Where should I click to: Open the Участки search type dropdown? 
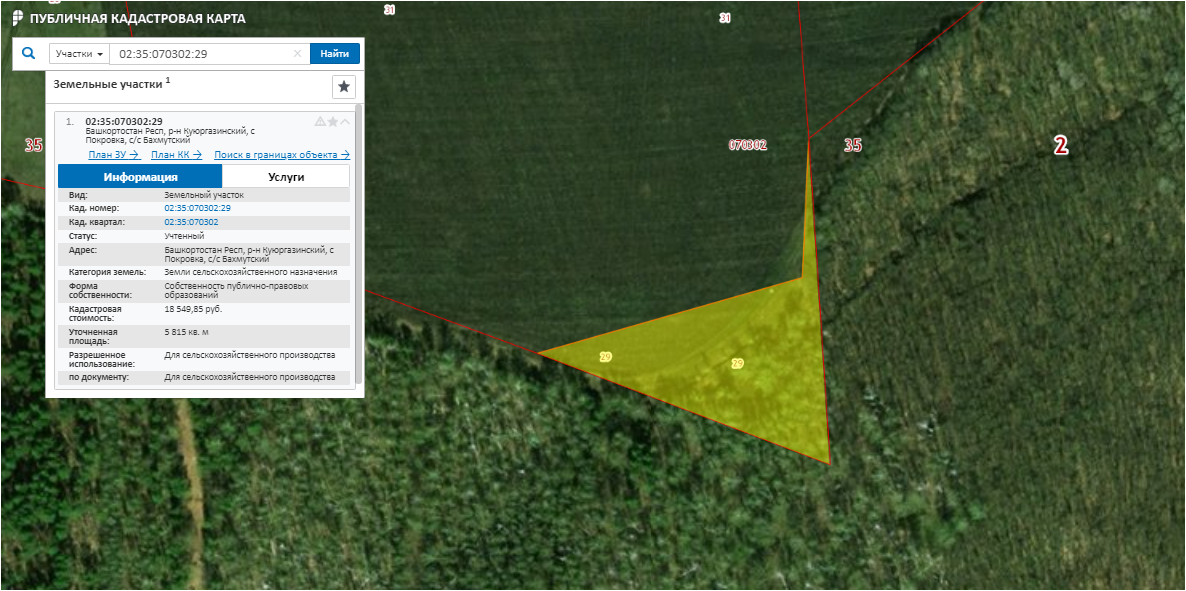pos(79,54)
